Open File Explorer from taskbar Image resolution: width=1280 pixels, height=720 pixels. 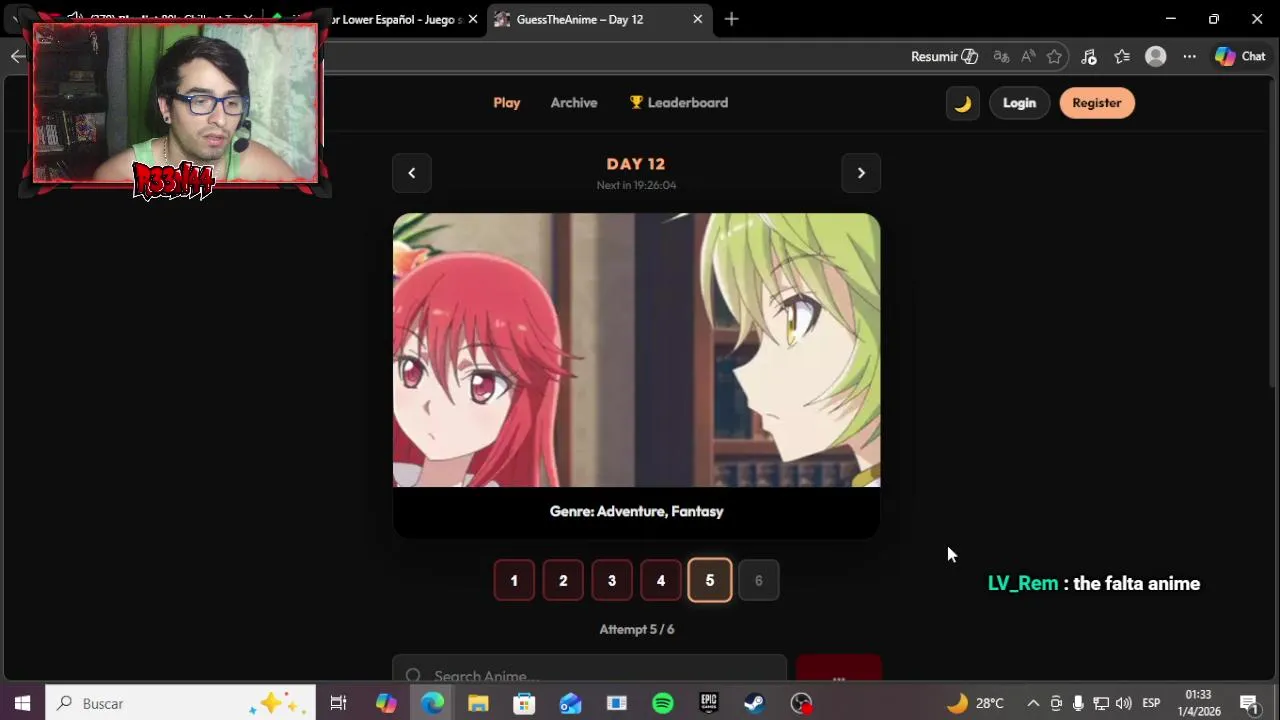[478, 703]
